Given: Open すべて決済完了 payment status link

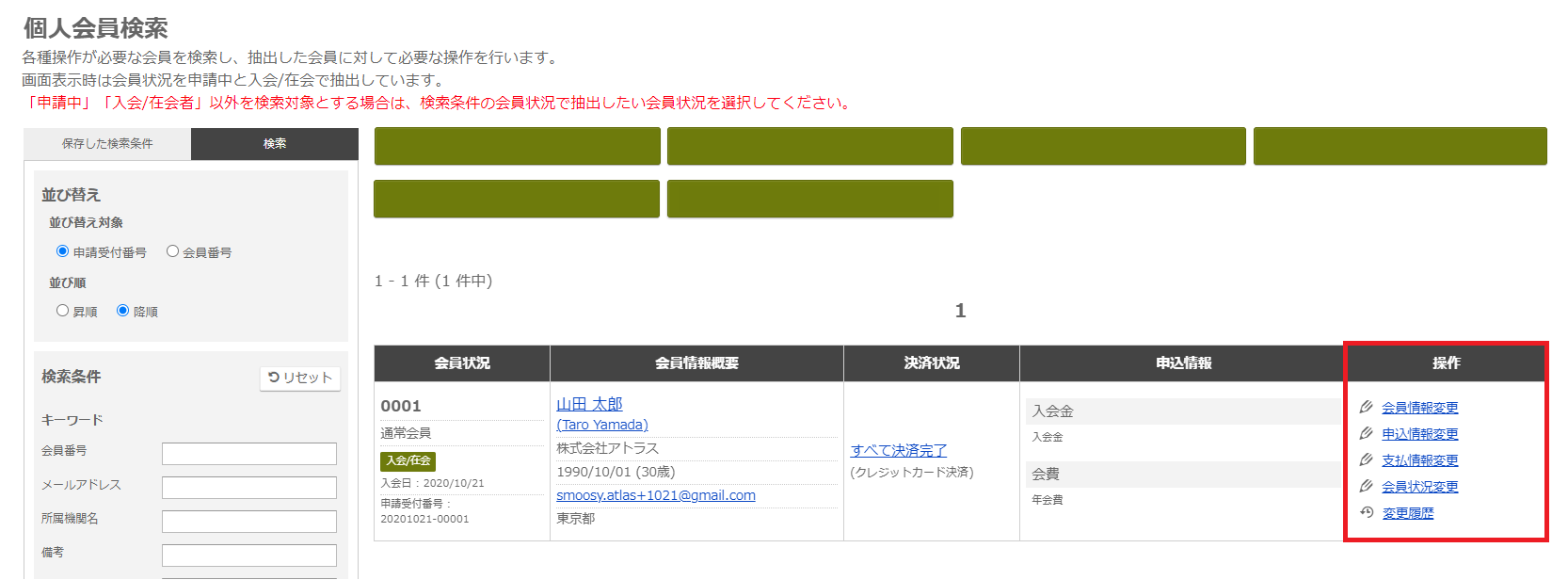Looking at the screenshot, I should click(x=899, y=451).
